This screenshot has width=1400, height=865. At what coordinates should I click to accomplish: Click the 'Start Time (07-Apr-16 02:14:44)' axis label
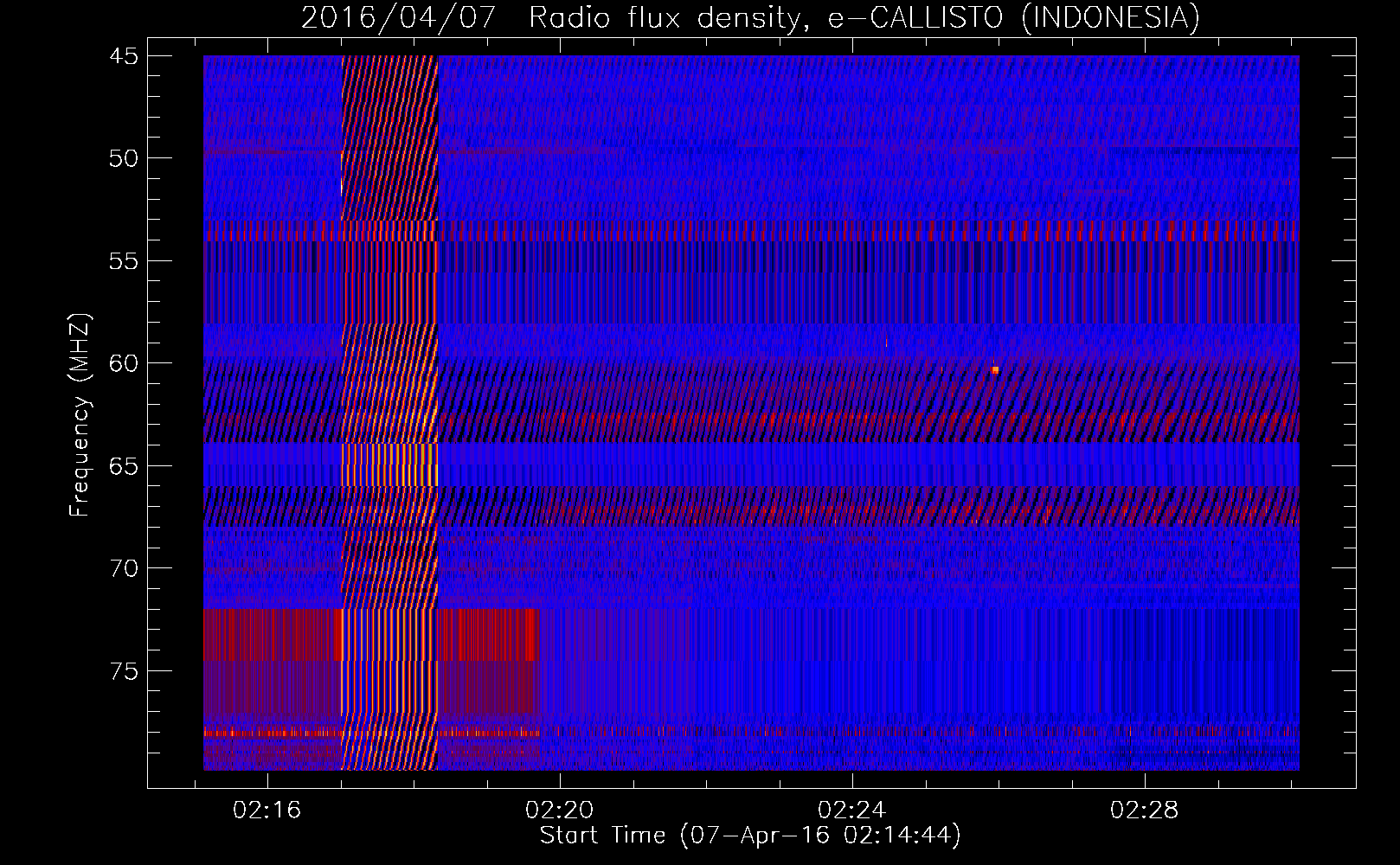pyautogui.click(x=750, y=836)
